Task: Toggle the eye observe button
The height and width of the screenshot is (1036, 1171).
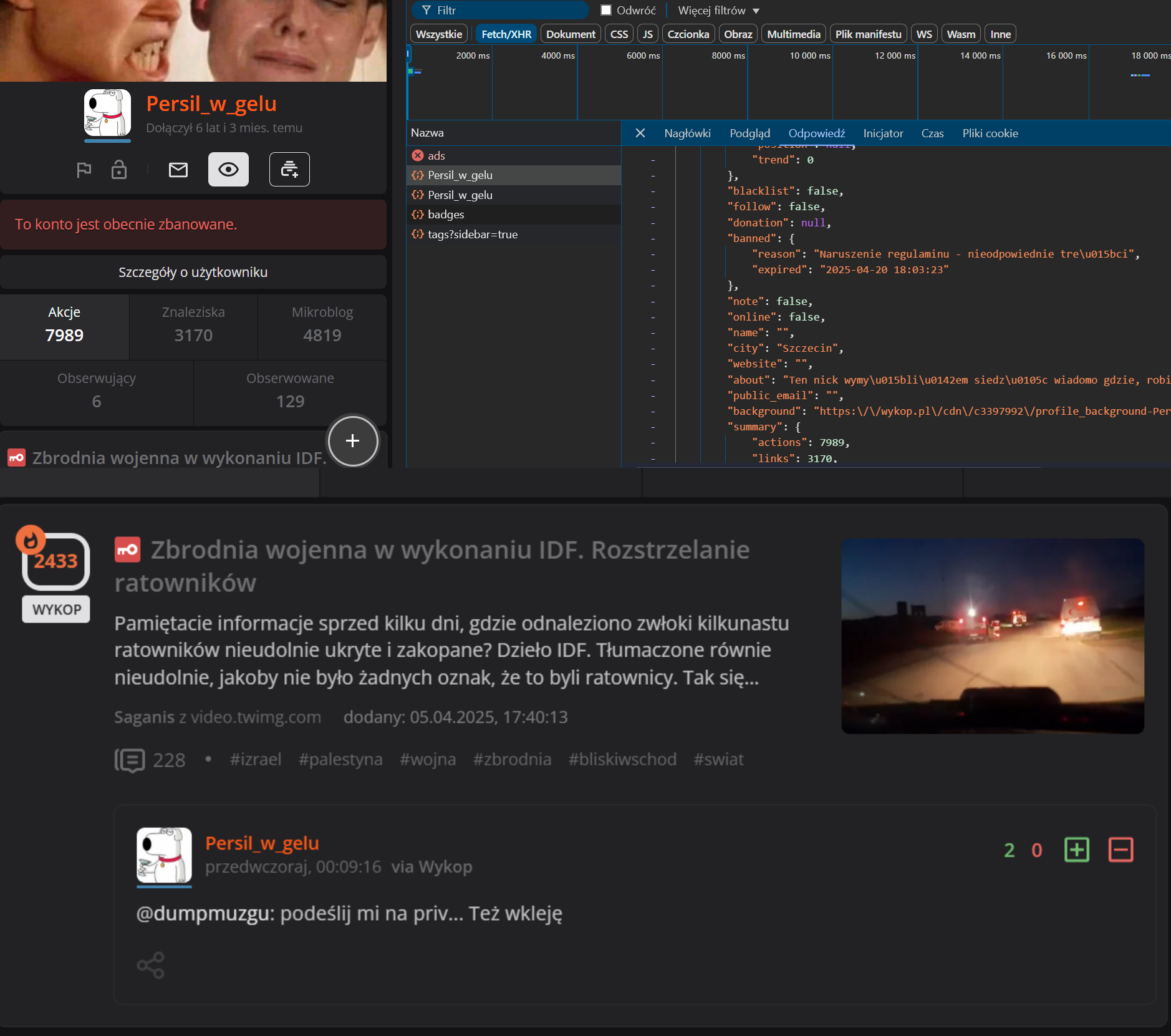Action: [228, 170]
